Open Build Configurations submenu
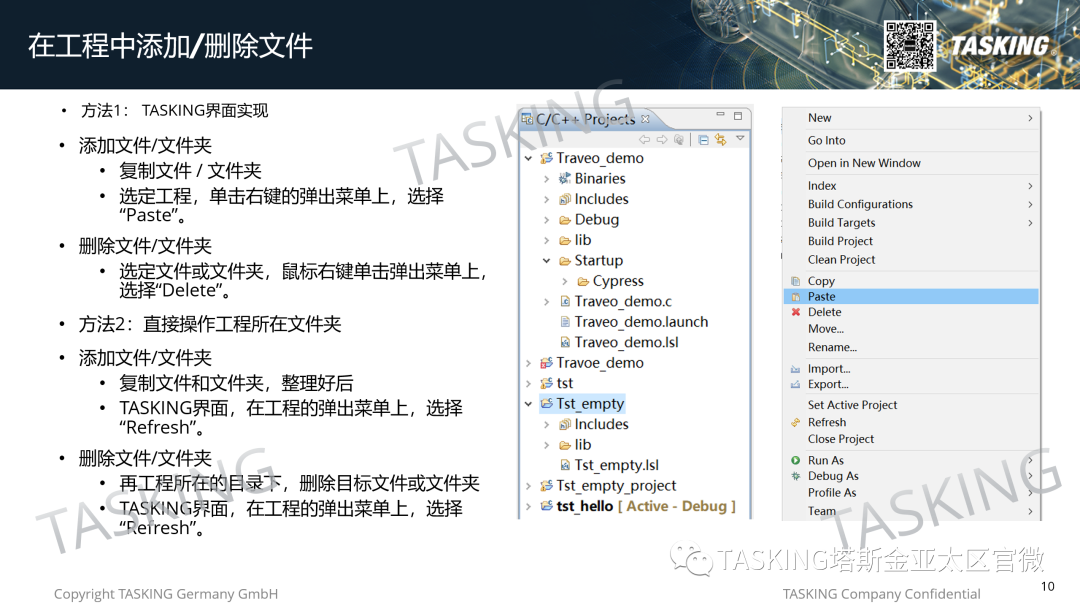Viewport: 1080px width, 608px height. (x=911, y=205)
